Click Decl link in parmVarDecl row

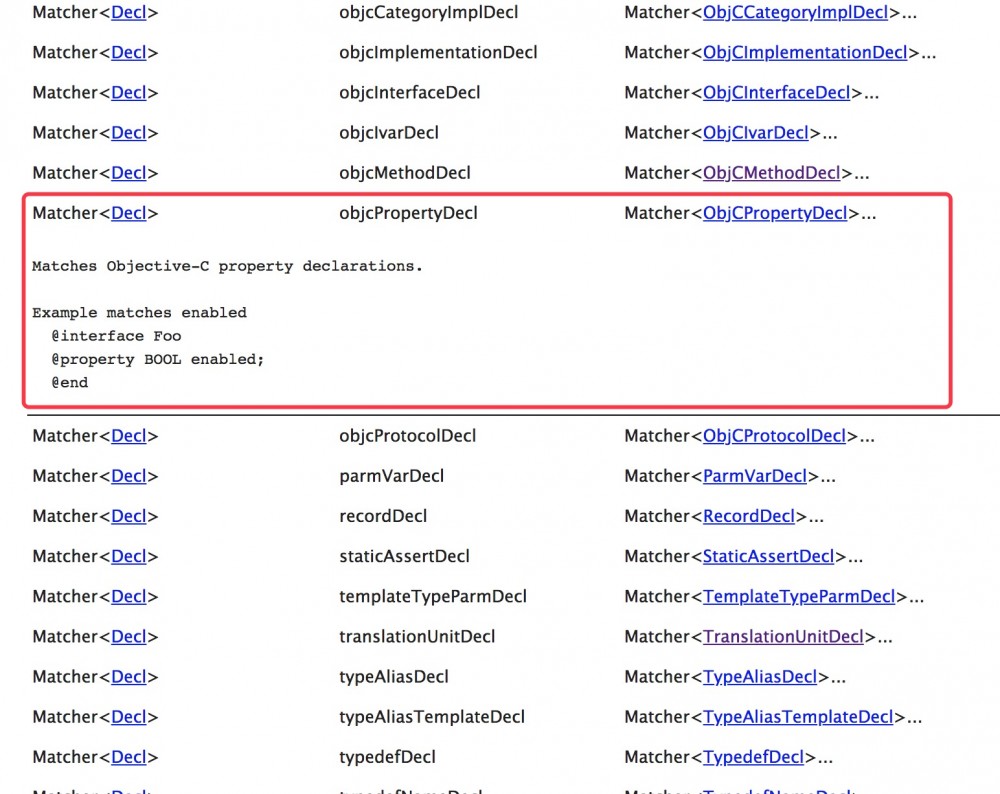(129, 476)
